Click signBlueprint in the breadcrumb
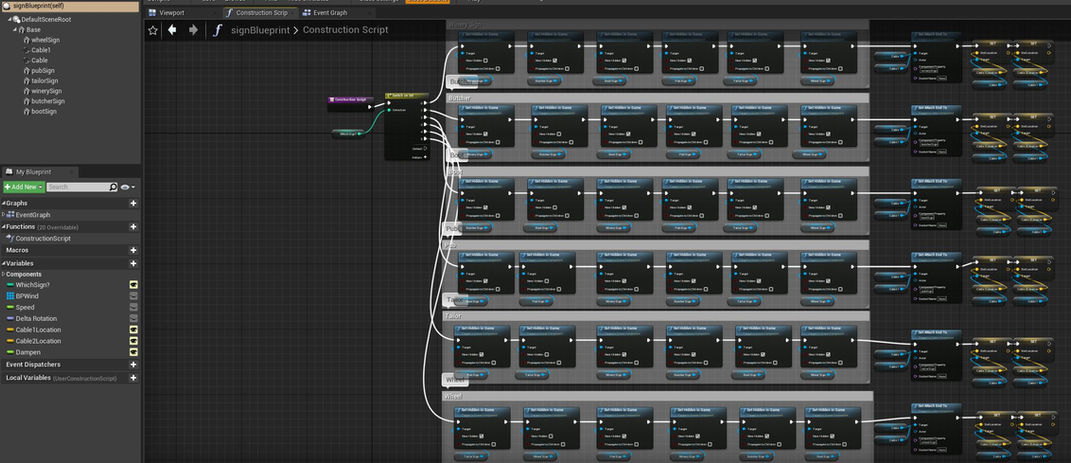 [260, 30]
